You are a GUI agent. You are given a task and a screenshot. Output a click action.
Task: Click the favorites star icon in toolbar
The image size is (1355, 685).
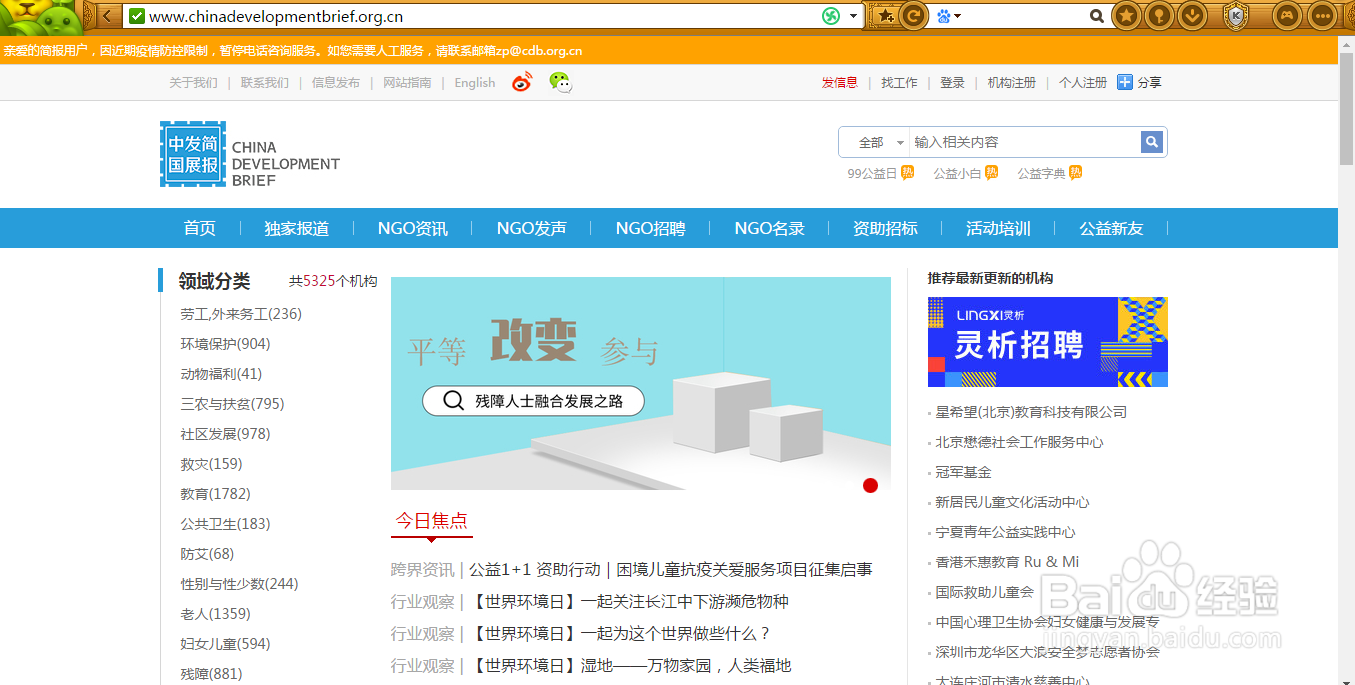coord(1127,15)
